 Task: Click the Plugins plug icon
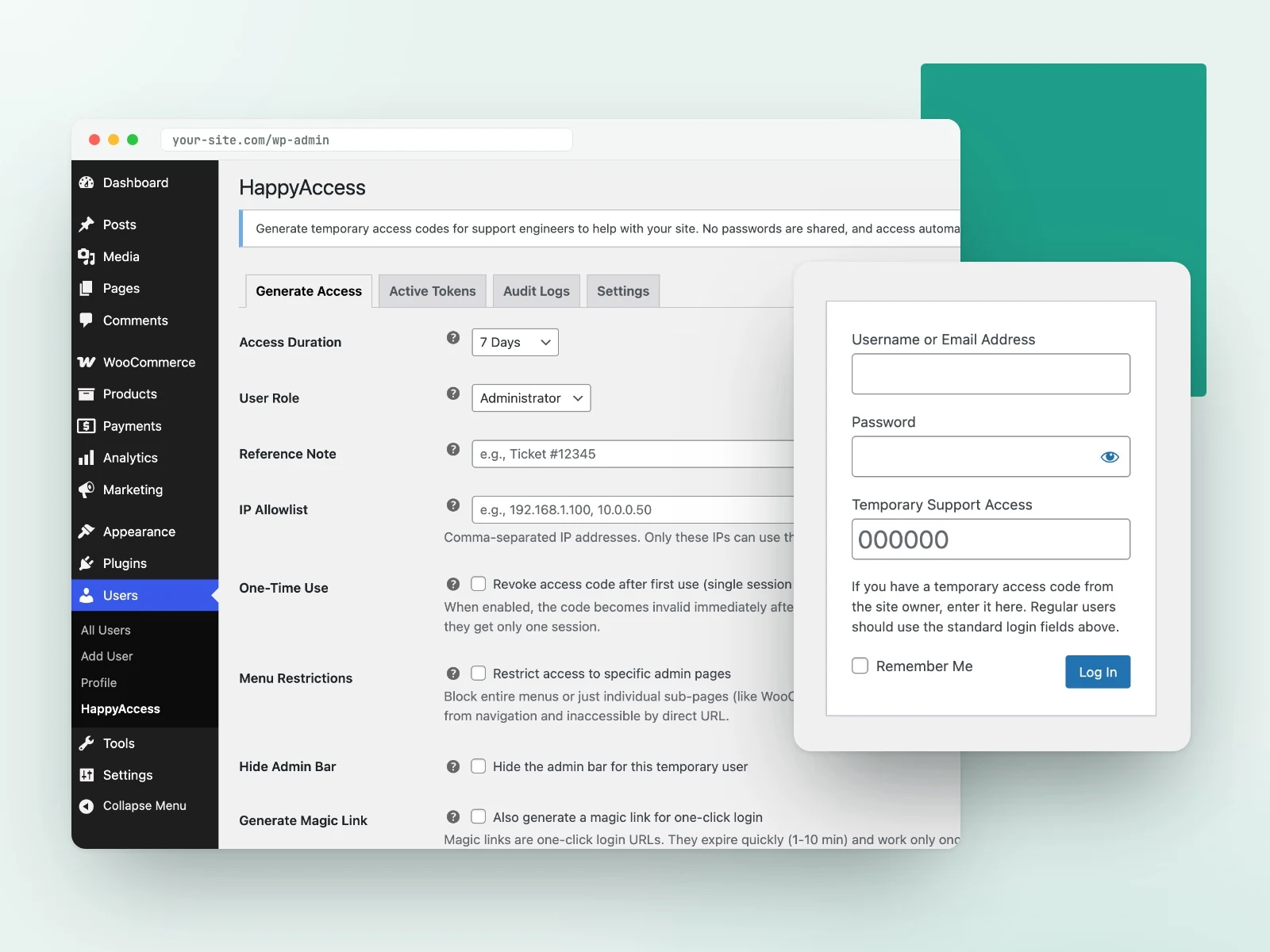[87, 563]
